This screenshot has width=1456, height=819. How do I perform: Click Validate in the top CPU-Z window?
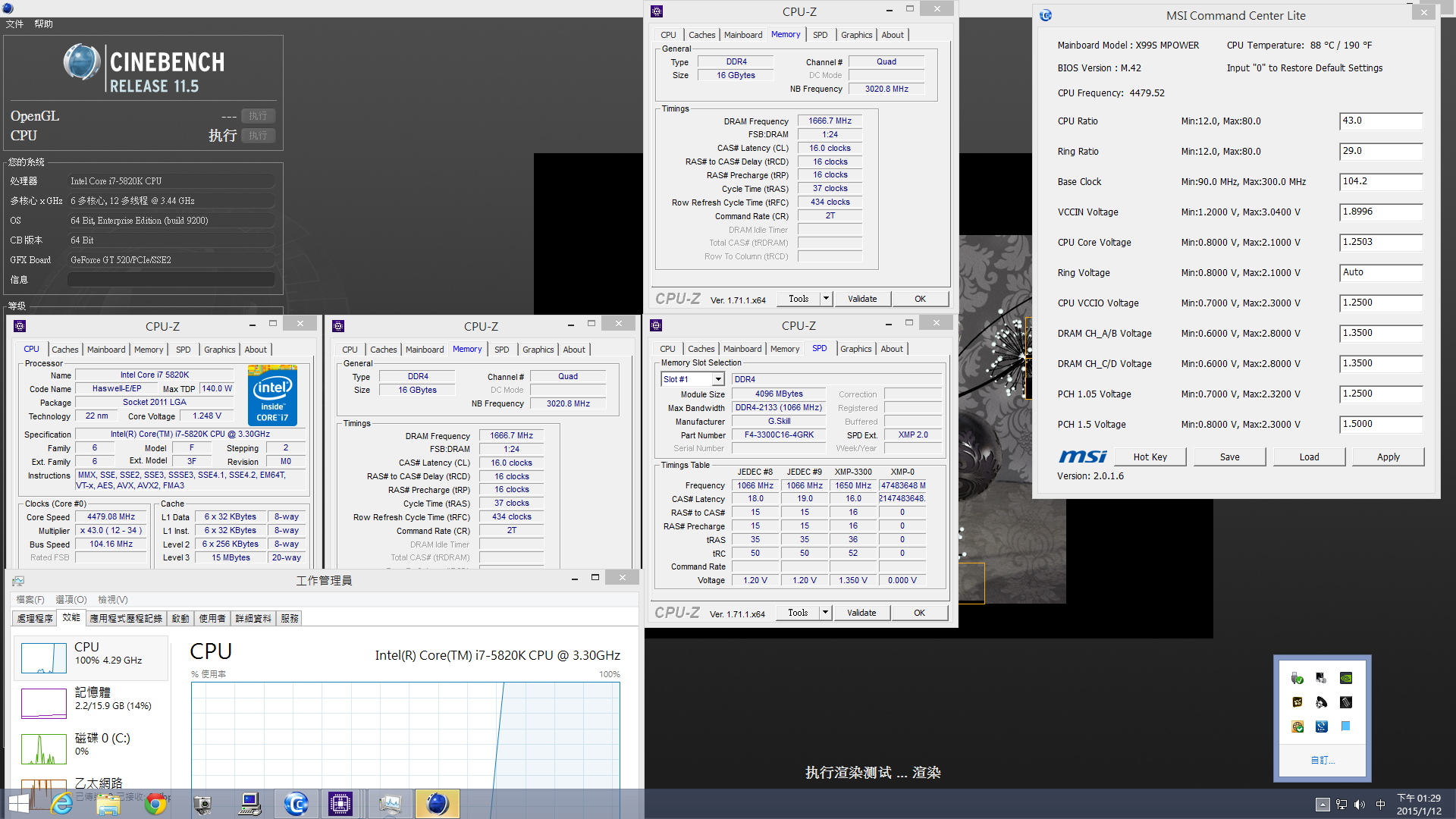(x=862, y=299)
